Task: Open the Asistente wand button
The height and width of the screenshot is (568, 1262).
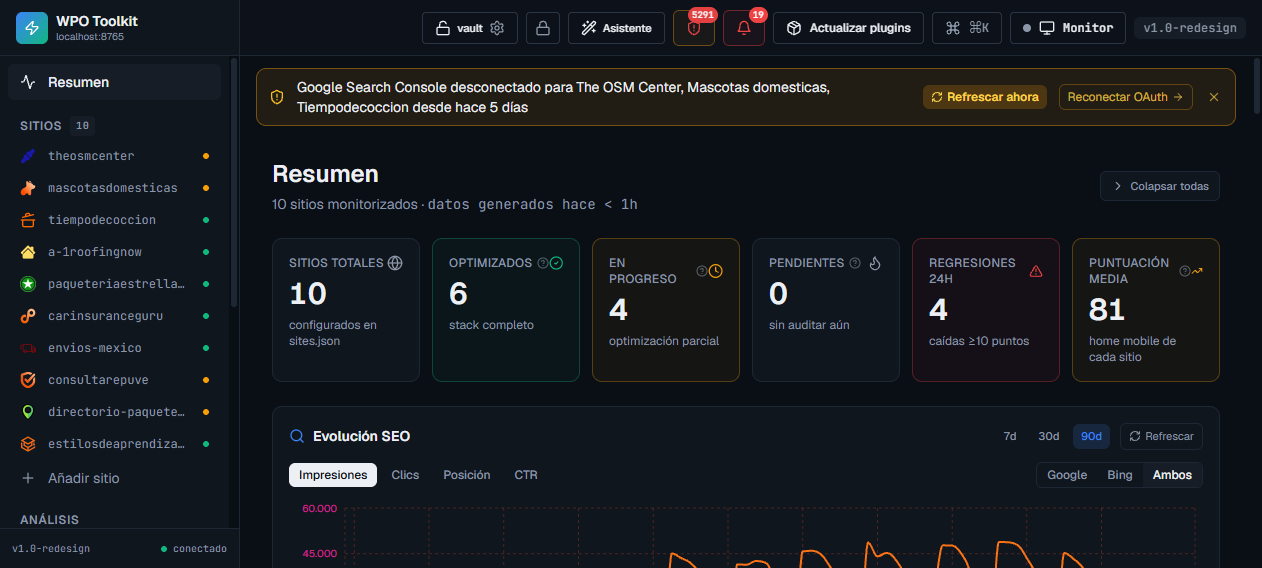Action: pyautogui.click(x=616, y=28)
